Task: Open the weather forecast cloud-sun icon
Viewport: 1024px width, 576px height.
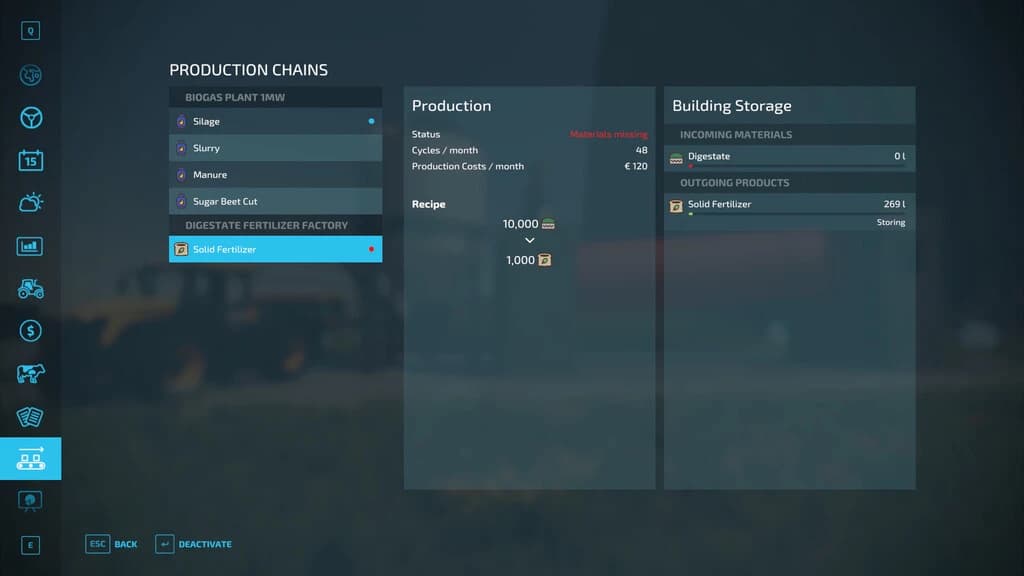Action: 31,202
